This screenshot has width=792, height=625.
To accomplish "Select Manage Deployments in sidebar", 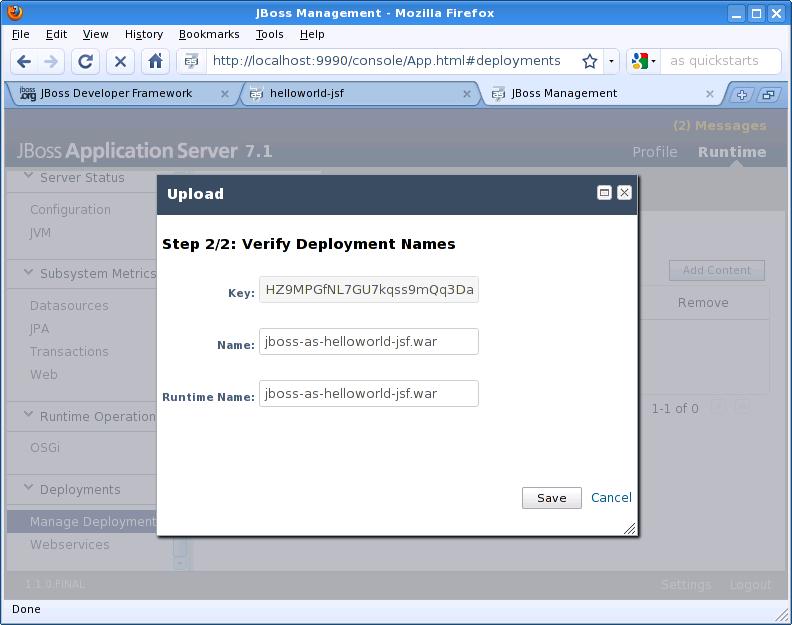I will coord(82,521).
